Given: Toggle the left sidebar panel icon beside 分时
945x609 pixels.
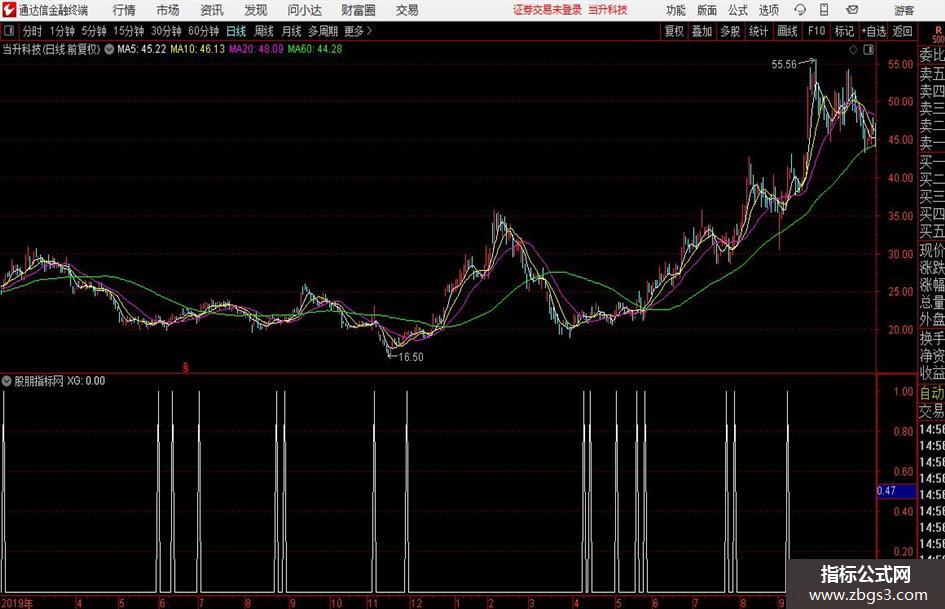Looking at the screenshot, I should point(9,31).
